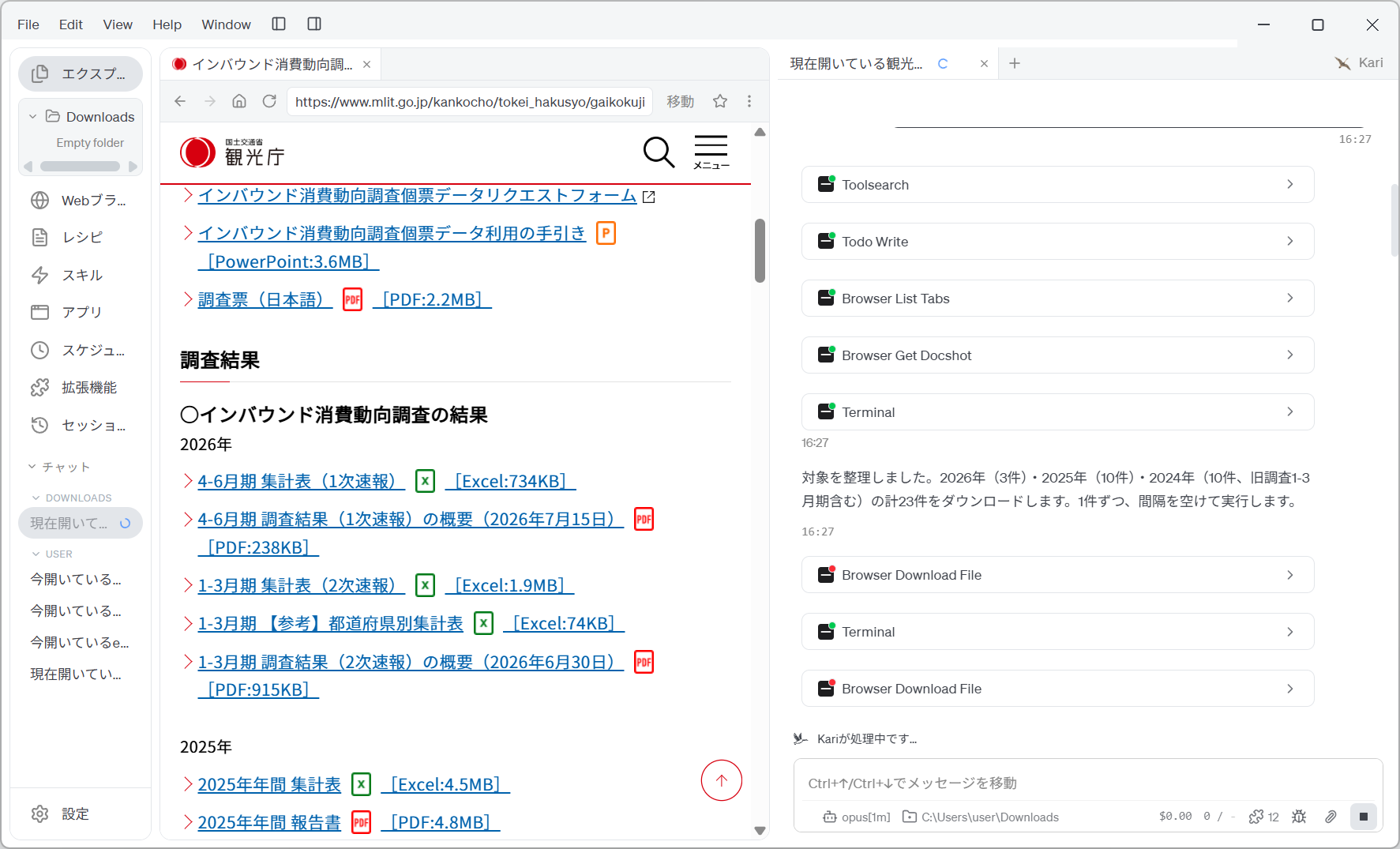1400x849 pixels.
Task: Attach a file with paperclip icon
Action: 1331,817
